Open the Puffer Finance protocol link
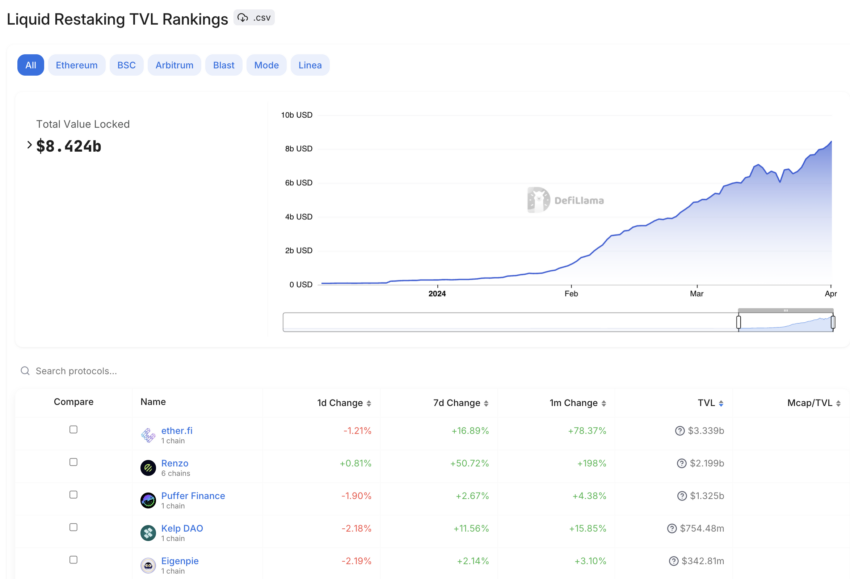The image size is (850, 579). pos(193,496)
